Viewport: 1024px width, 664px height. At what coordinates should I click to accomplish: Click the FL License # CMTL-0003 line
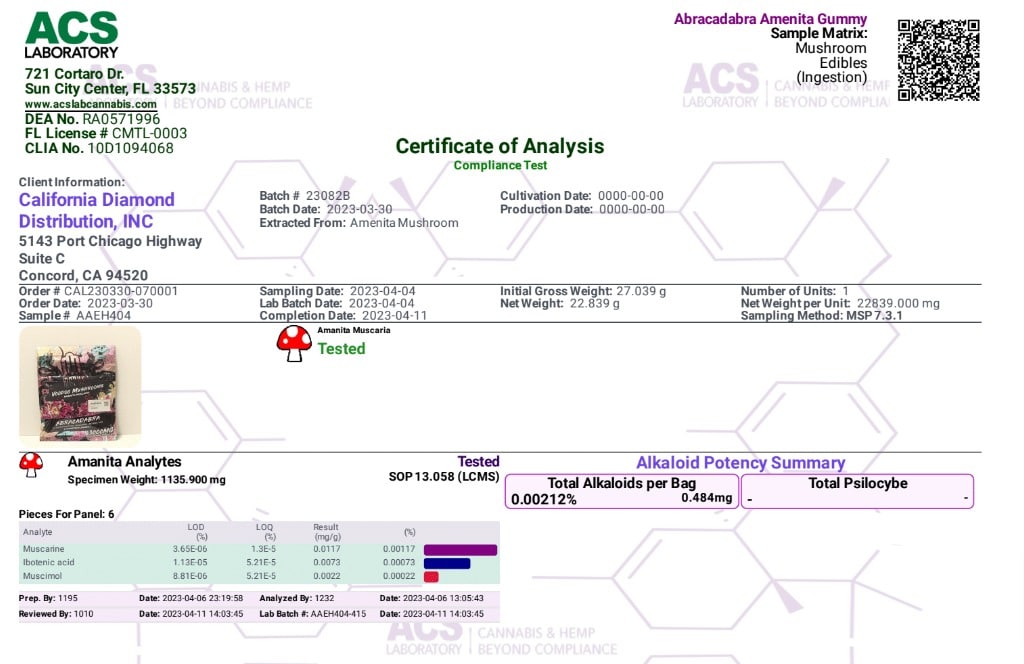[x=106, y=133]
